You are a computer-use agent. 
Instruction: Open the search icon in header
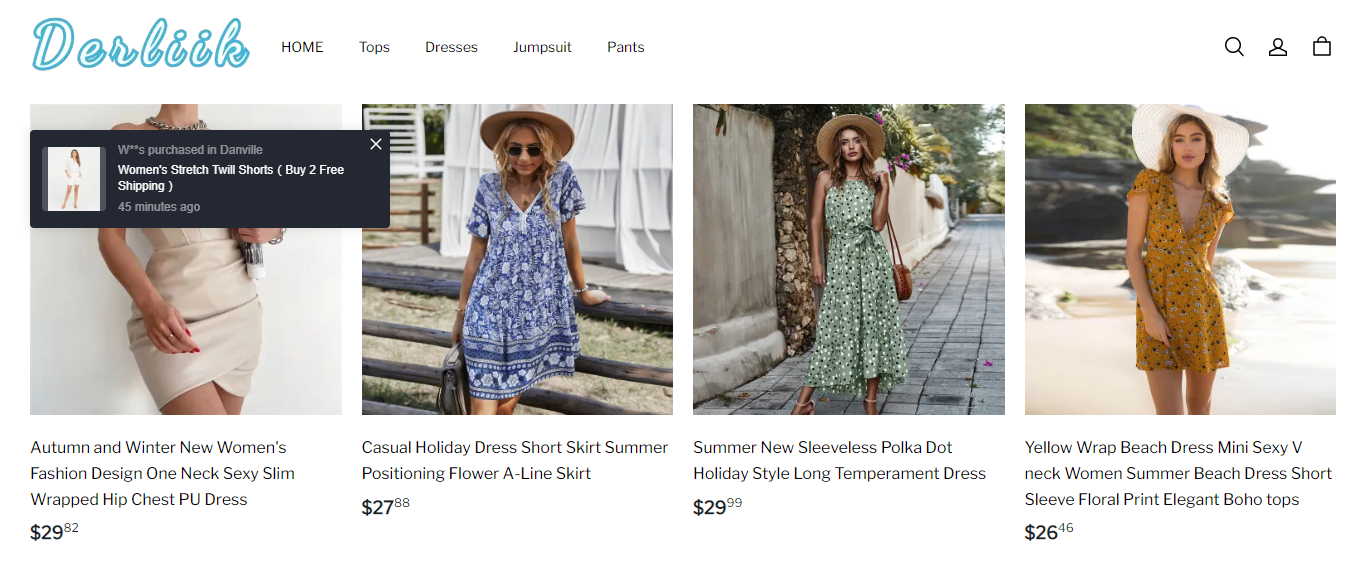coord(1234,47)
